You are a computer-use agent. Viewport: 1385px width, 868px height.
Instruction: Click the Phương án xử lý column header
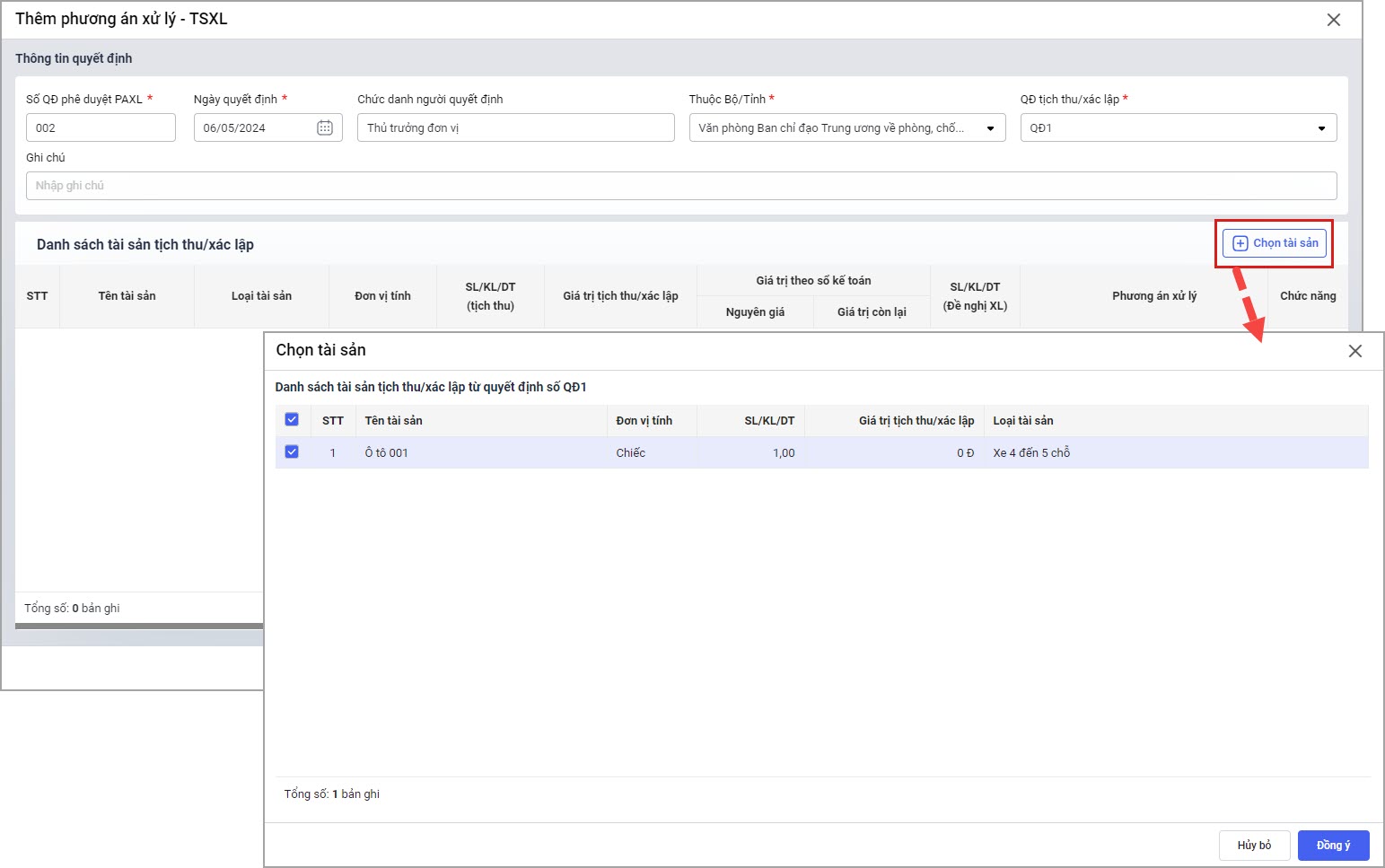(1153, 296)
